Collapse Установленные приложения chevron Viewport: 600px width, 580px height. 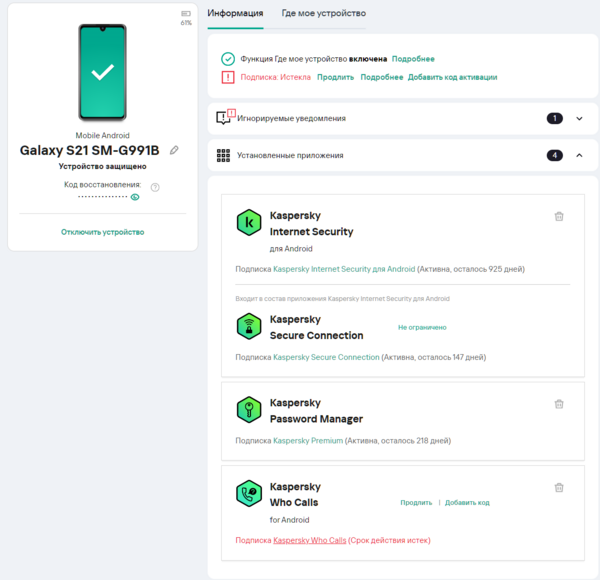point(579,155)
